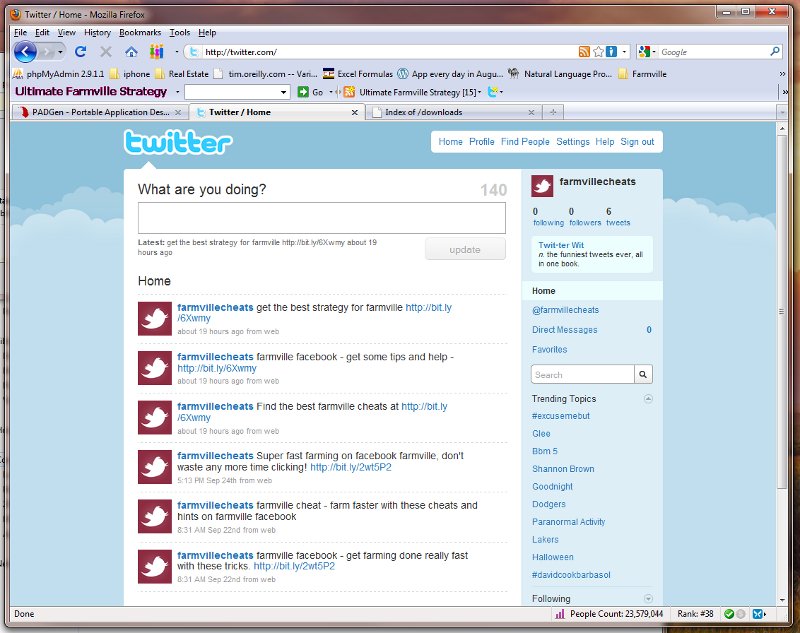Viewport: 800px width, 633px height.
Task: Open the Settings link
Action: [572, 142]
